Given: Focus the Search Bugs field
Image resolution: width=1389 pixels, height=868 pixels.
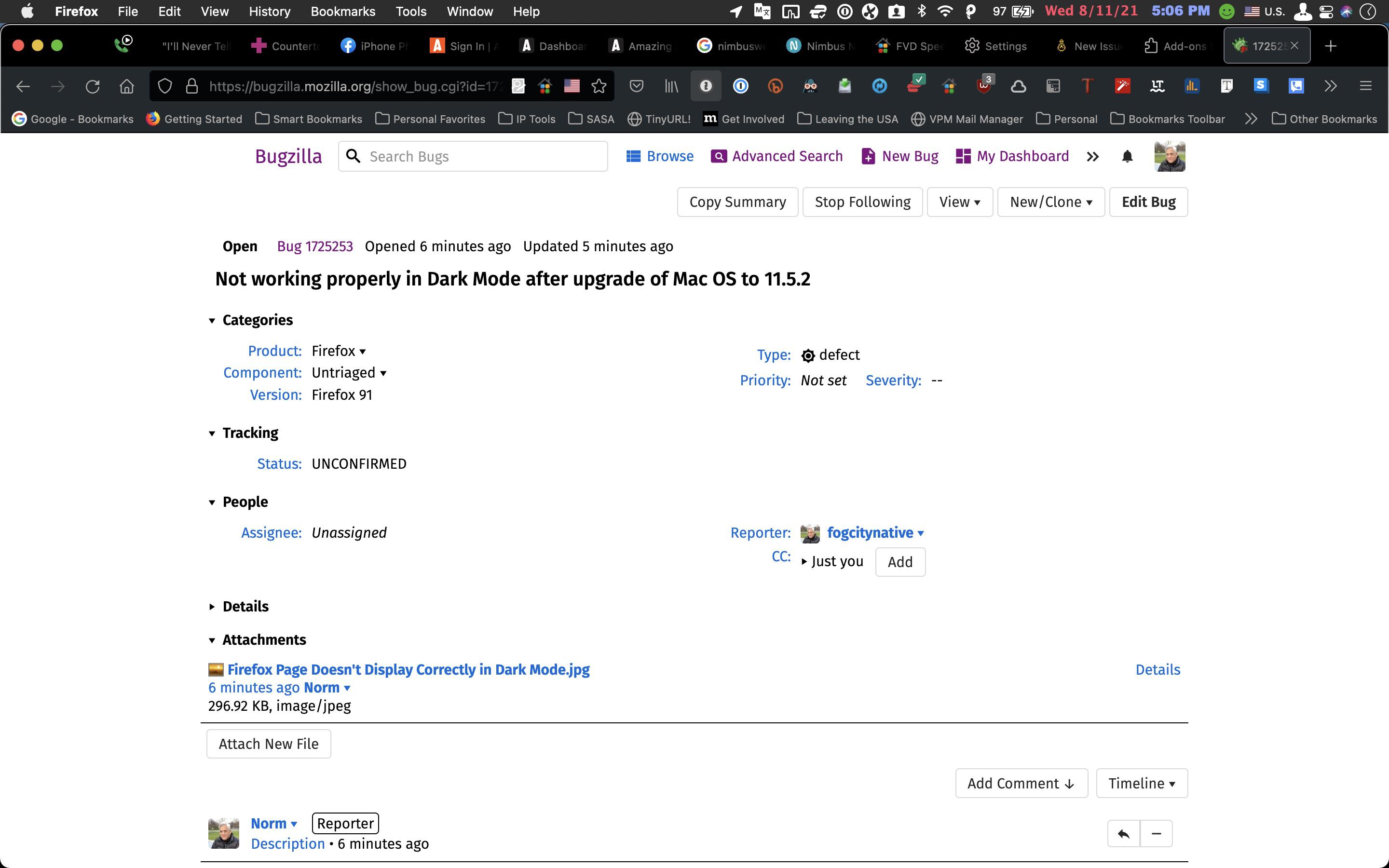Looking at the screenshot, I should tap(473, 156).
